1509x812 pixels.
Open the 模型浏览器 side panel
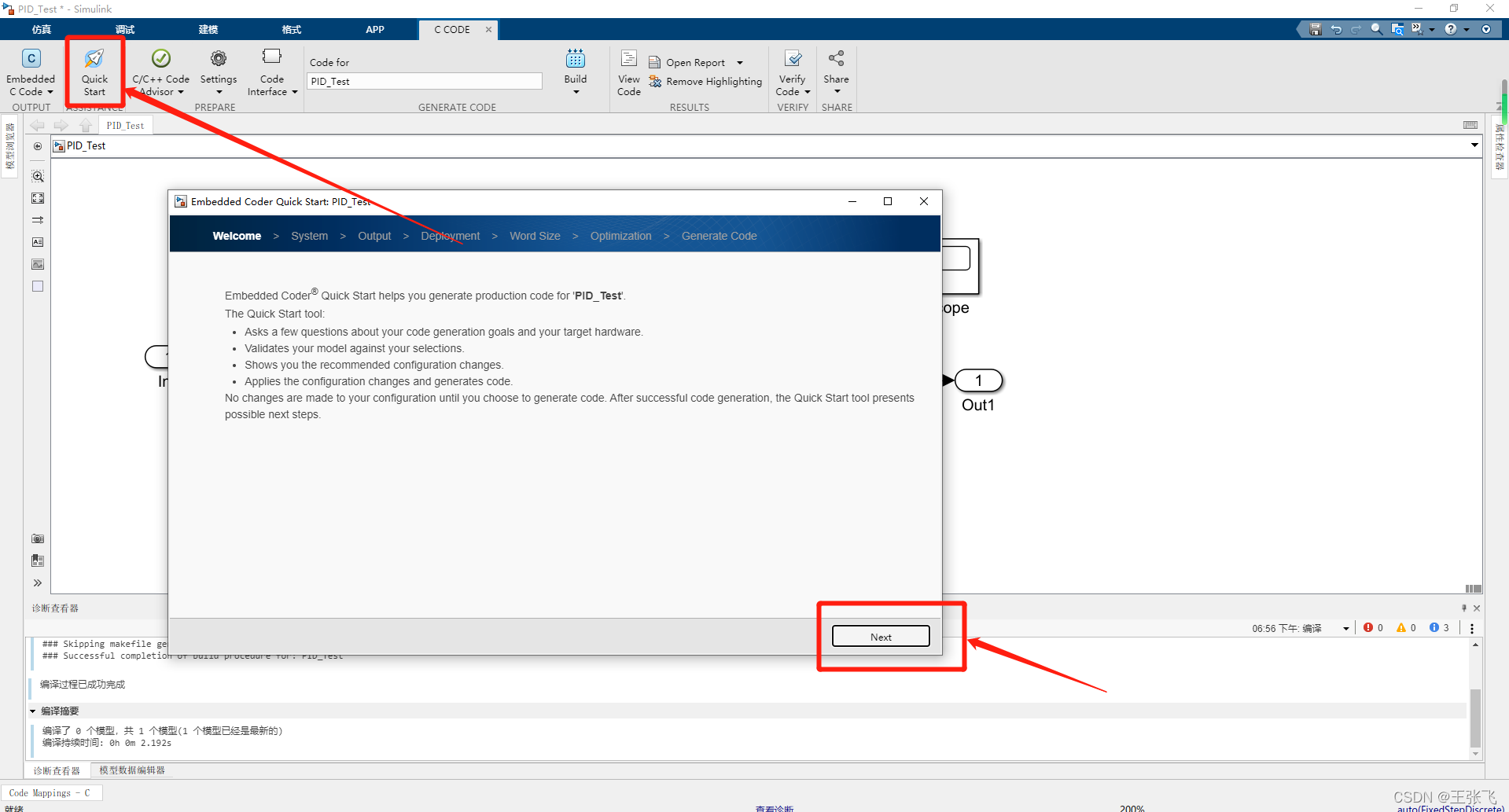pyautogui.click(x=10, y=146)
